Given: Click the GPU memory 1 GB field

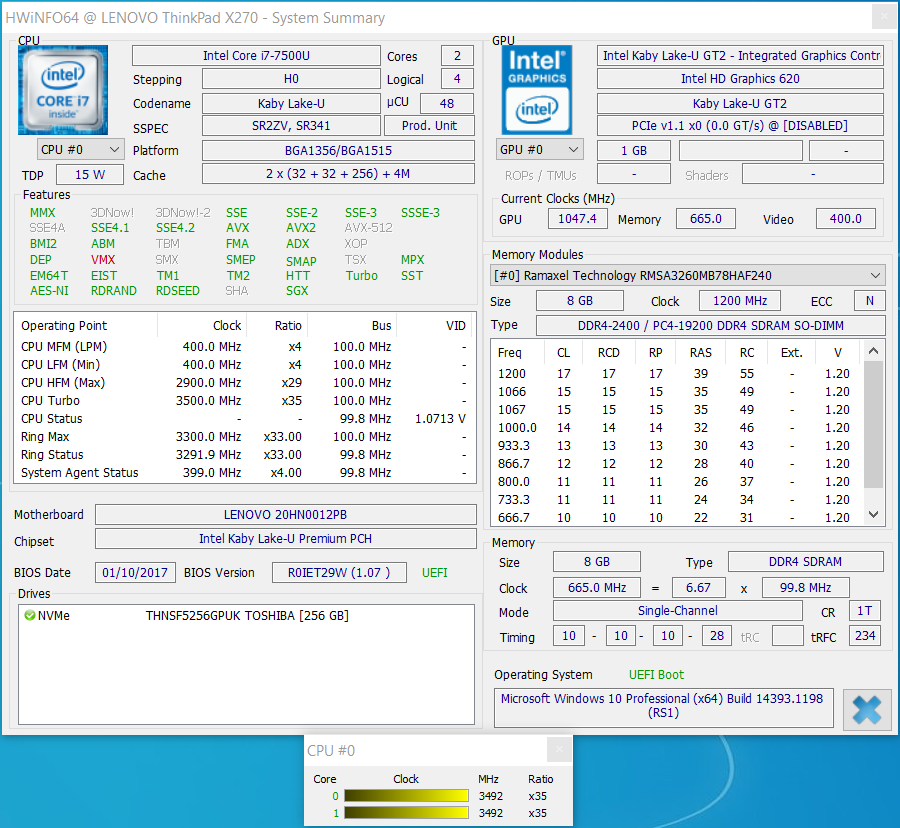Looking at the screenshot, I should click(634, 150).
